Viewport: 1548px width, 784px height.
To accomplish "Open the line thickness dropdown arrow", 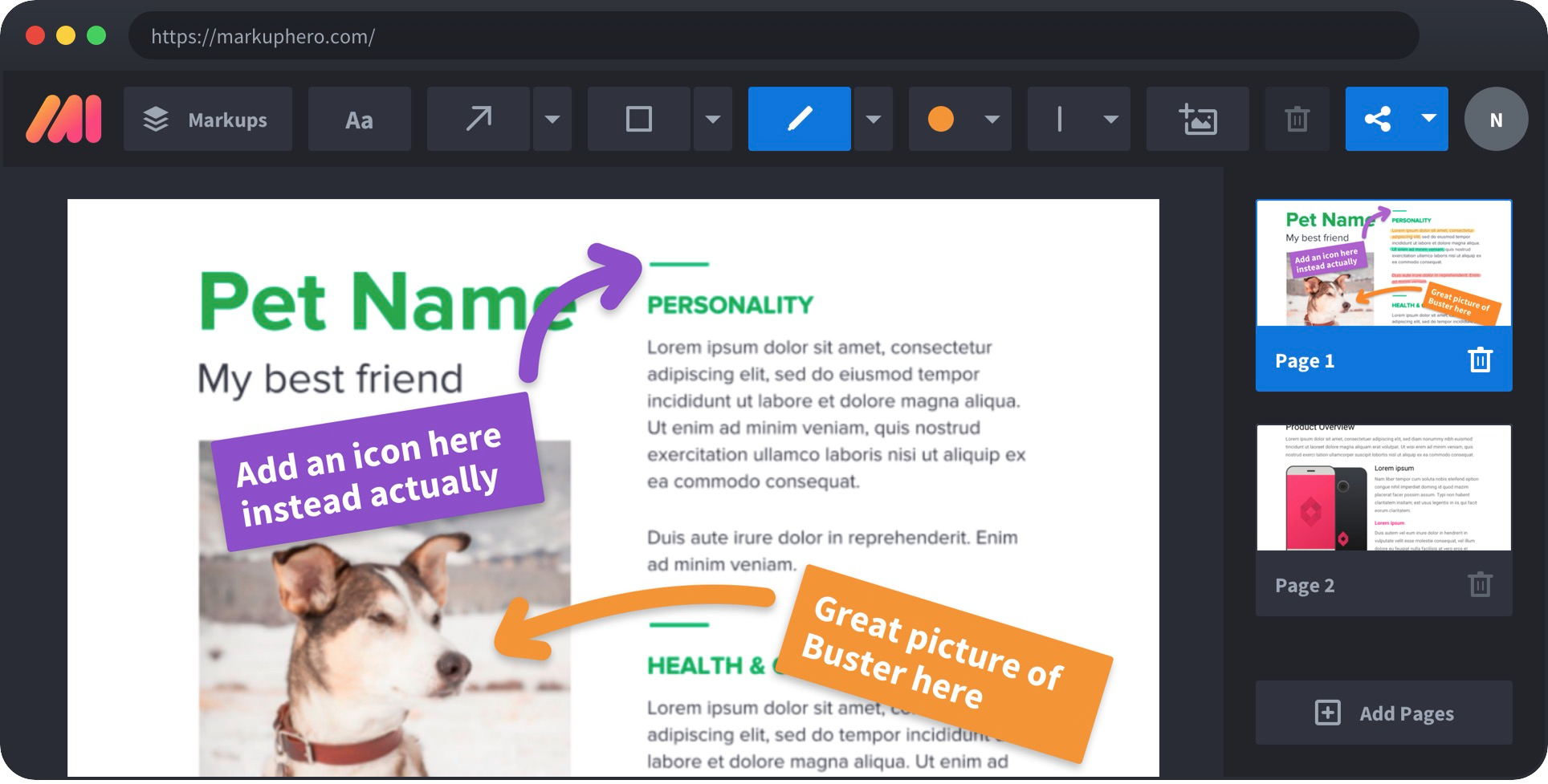I will click(x=1111, y=120).
